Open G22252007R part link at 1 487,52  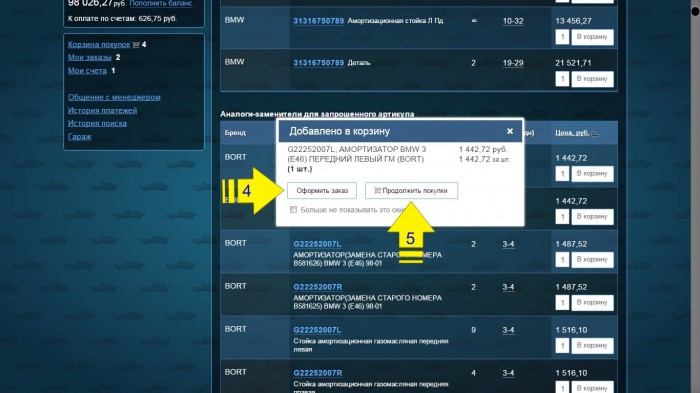tap(318, 287)
